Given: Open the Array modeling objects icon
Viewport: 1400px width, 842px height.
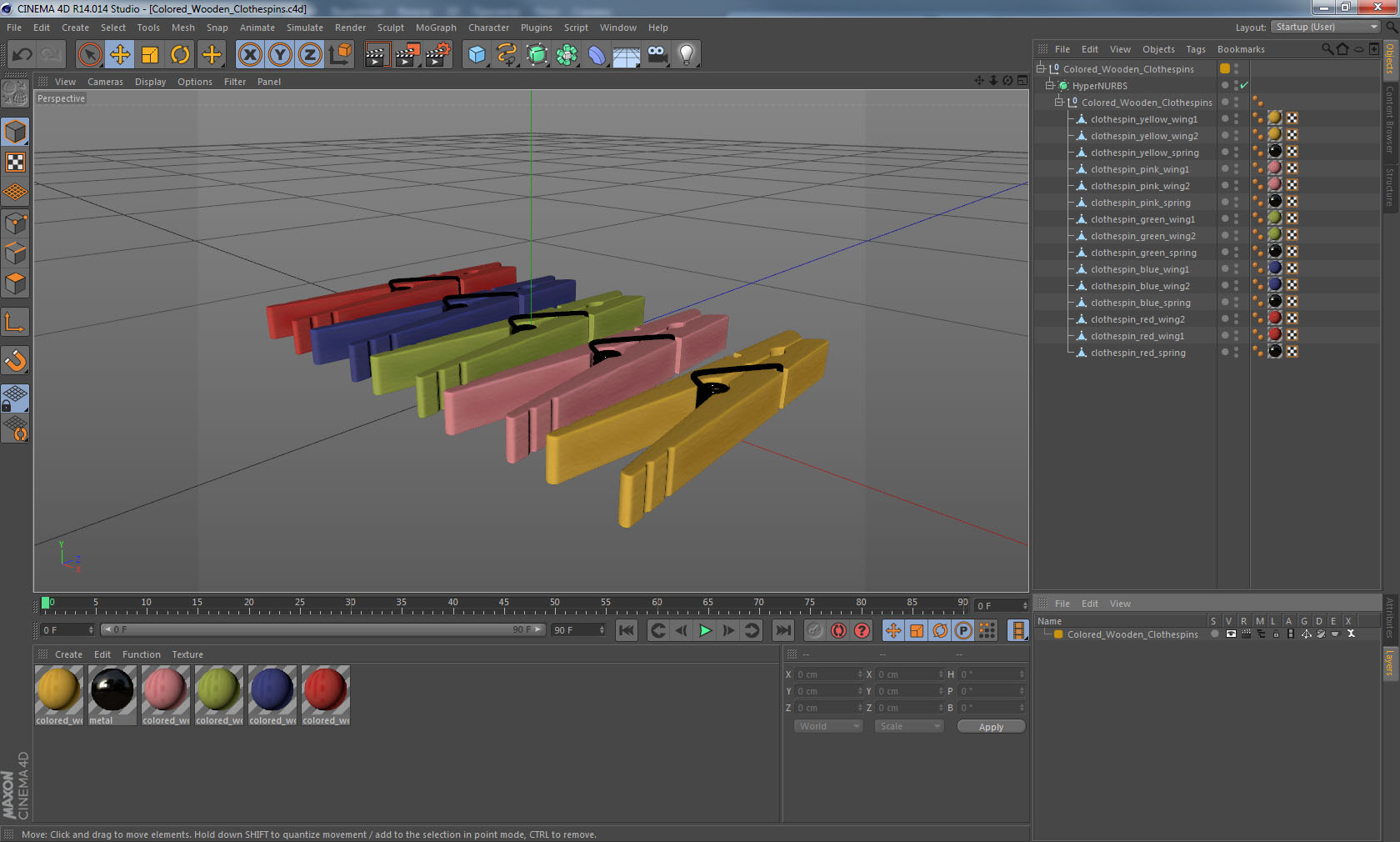Looking at the screenshot, I should [567, 55].
